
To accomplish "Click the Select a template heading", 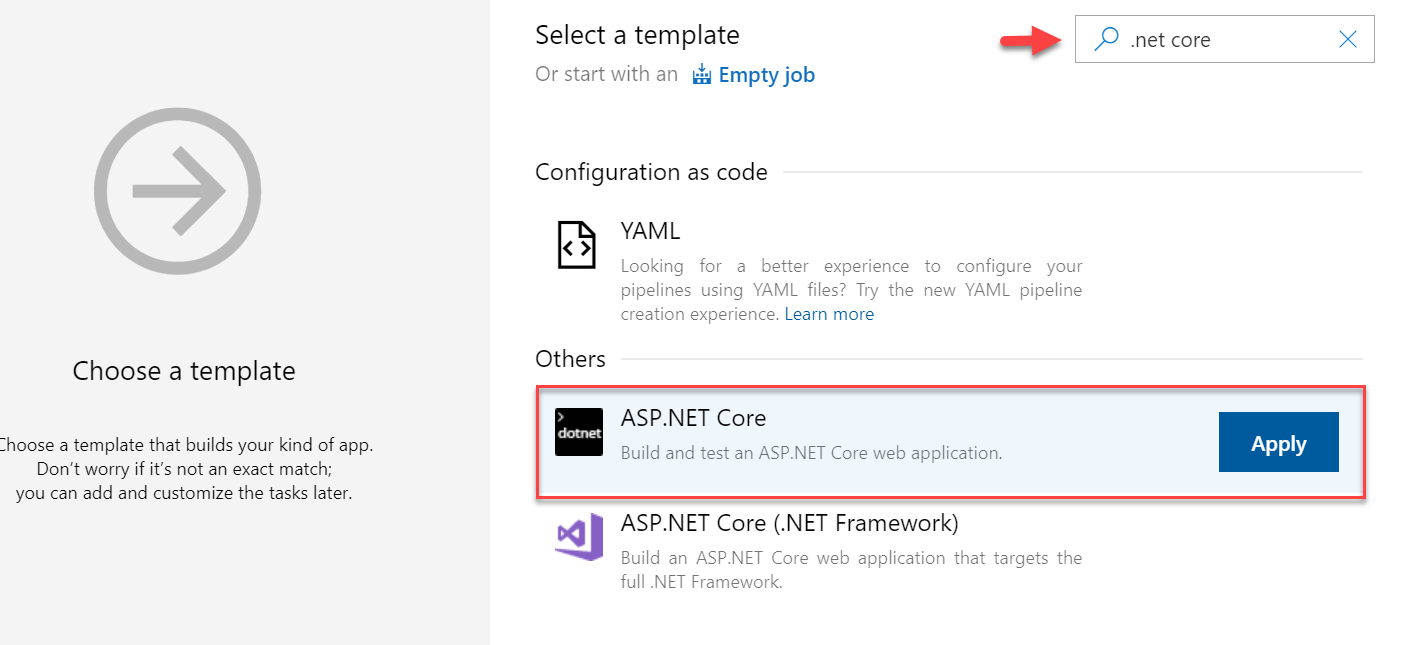I will pos(637,34).
